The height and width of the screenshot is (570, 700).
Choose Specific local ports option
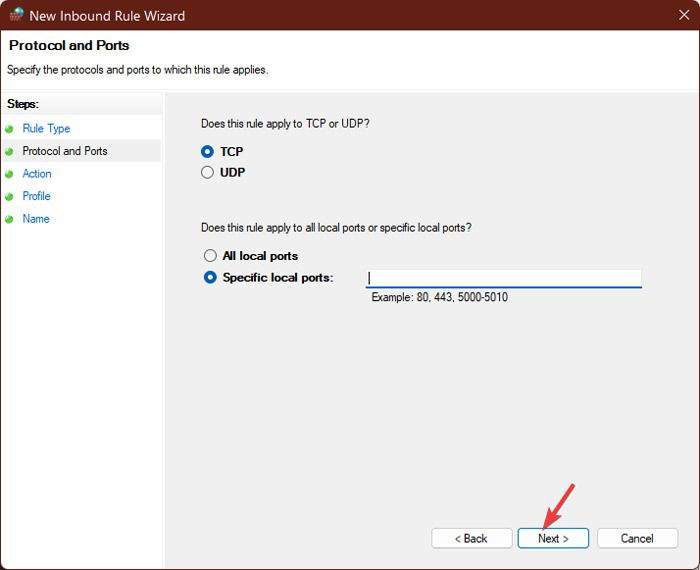tap(210, 277)
